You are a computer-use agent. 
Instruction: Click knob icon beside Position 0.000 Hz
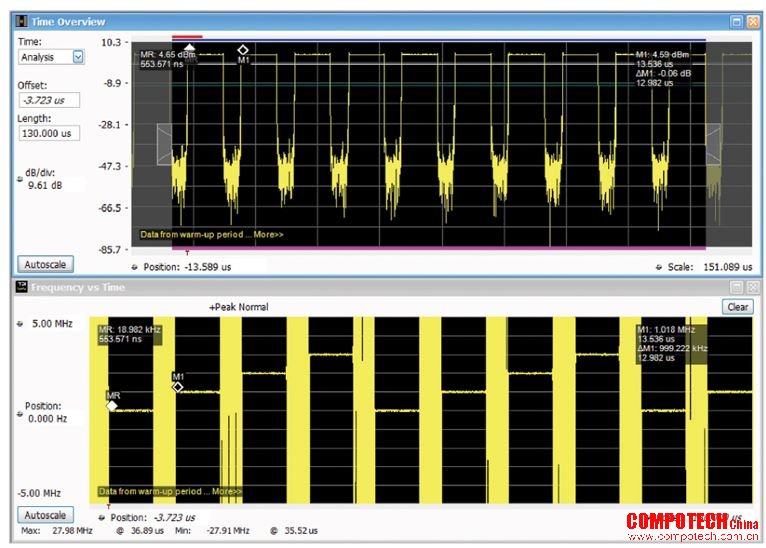coord(20,414)
